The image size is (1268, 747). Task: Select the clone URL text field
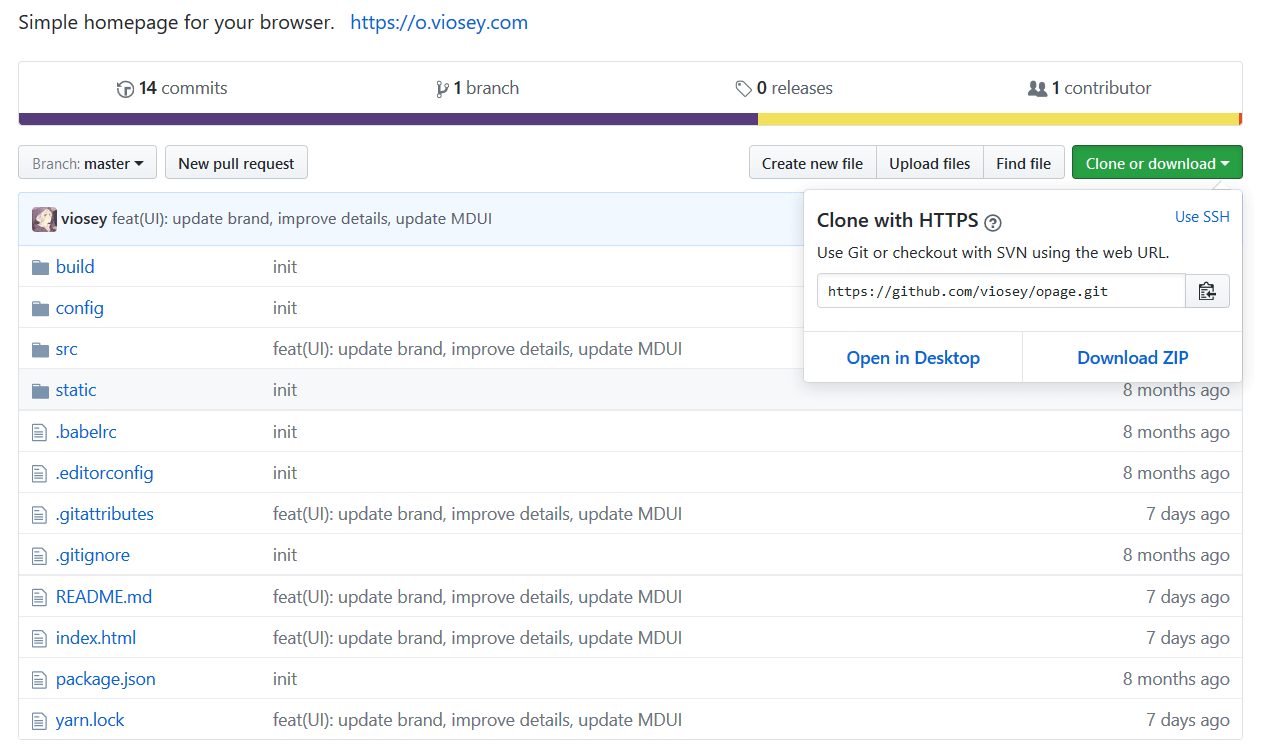(1001, 291)
